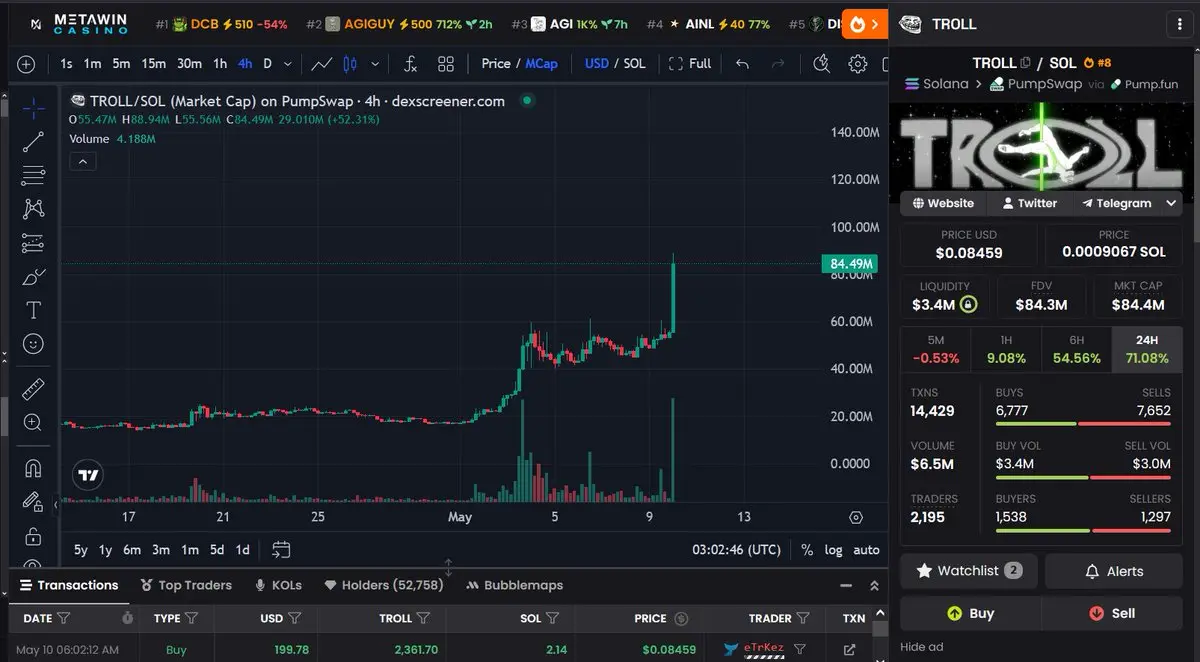Open the USD column filter
Viewport: 1200px width, 662px height.
click(296, 618)
